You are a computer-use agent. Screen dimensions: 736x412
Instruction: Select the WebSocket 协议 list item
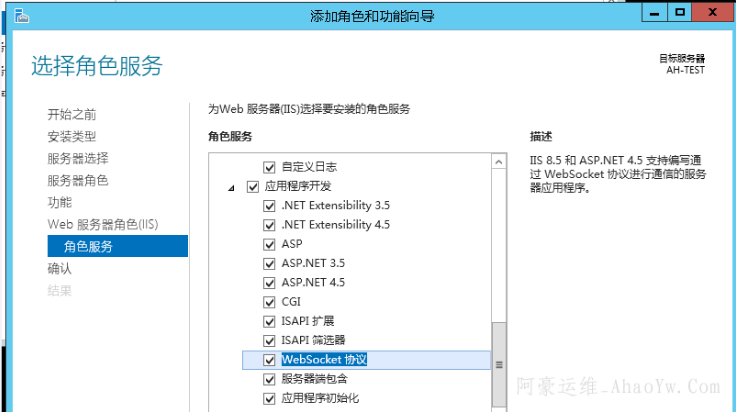coord(325,359)
